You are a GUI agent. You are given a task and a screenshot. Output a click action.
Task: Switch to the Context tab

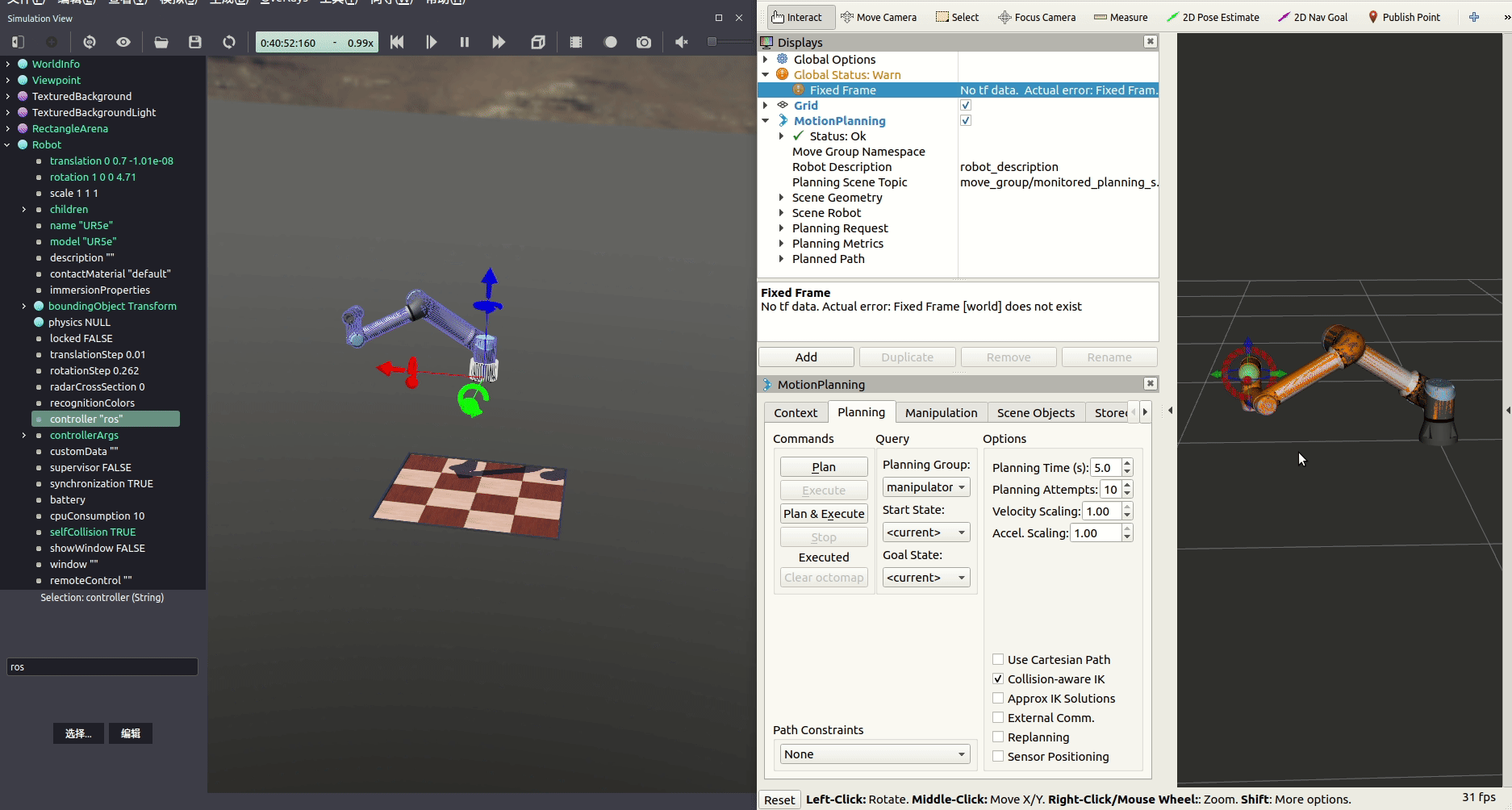tap(796, 412)
